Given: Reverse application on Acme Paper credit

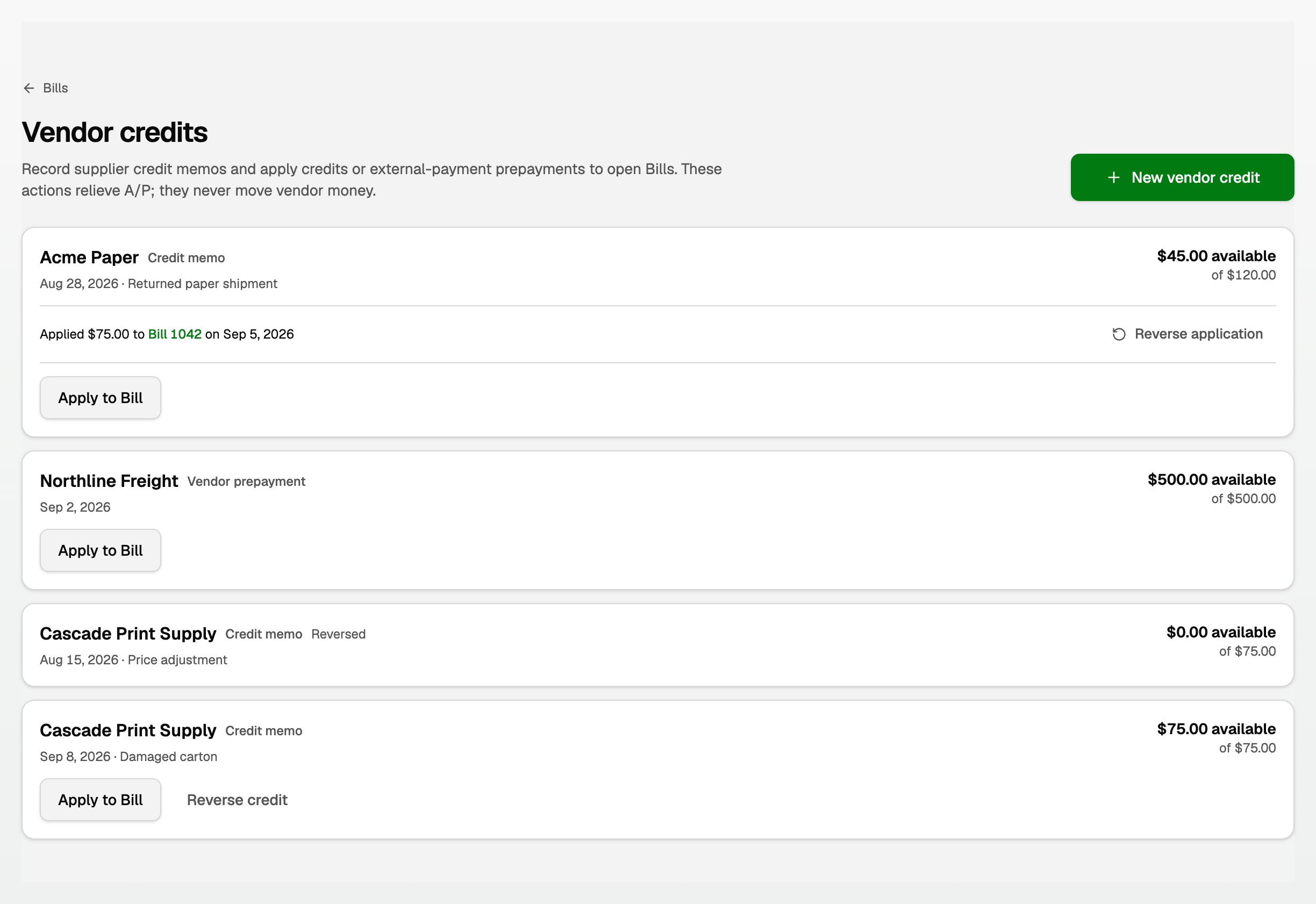Looking at the screenshot, I should 1188,334.
